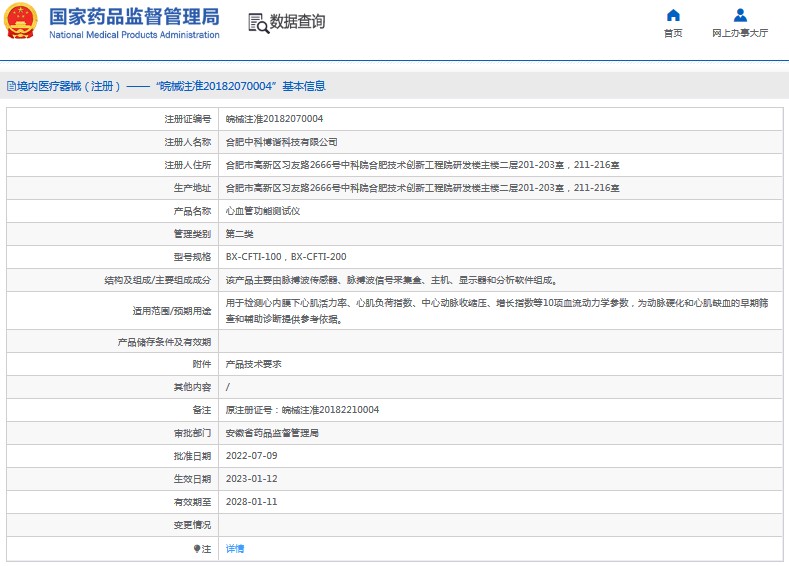Click the 国家药品监督管理局 site title

(x=134, y=16)
